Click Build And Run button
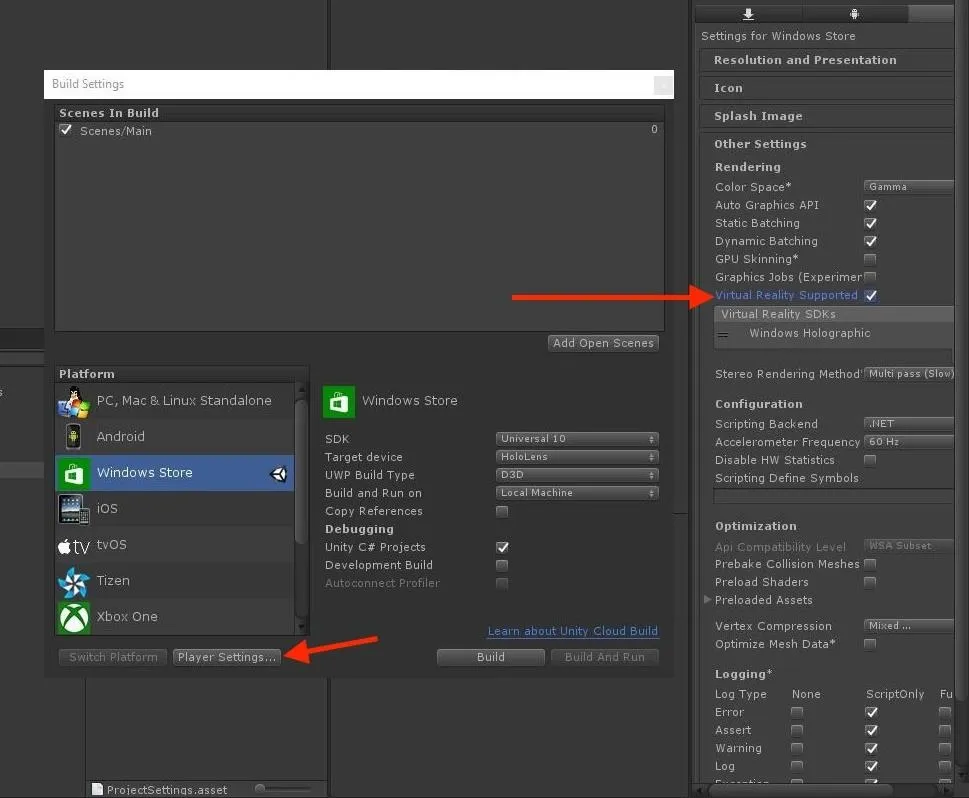The height and width of the screenshot is (798, 969). [x=604, y=657]
